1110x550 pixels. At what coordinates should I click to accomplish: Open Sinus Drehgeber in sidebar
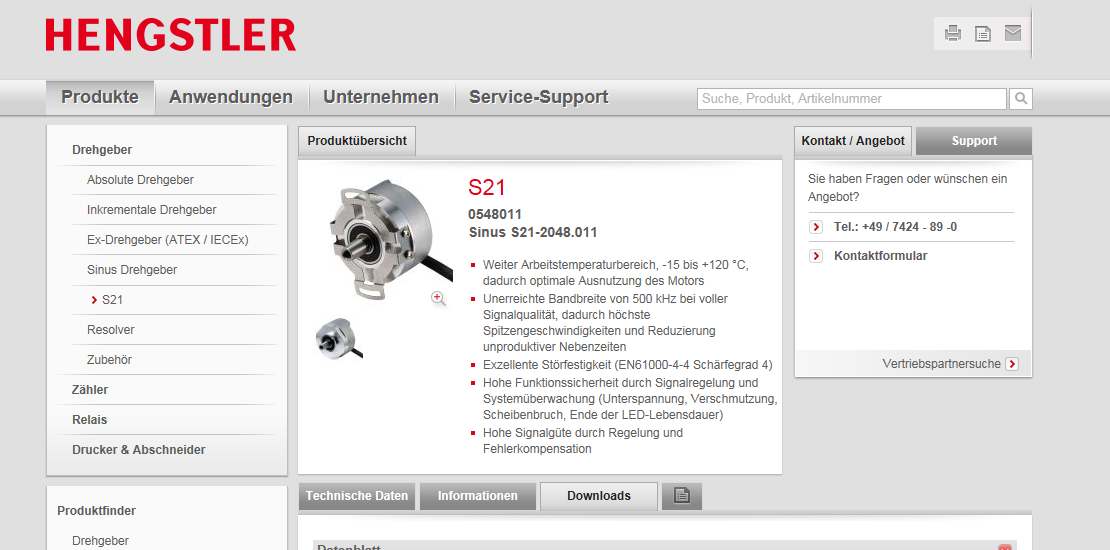click(132, 270)
